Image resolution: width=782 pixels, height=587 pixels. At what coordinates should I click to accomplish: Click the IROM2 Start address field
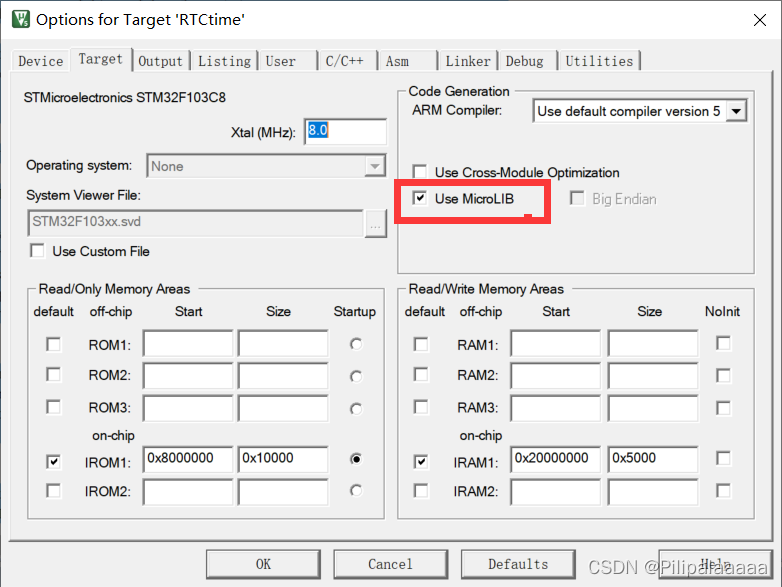[x=188, y=492]
